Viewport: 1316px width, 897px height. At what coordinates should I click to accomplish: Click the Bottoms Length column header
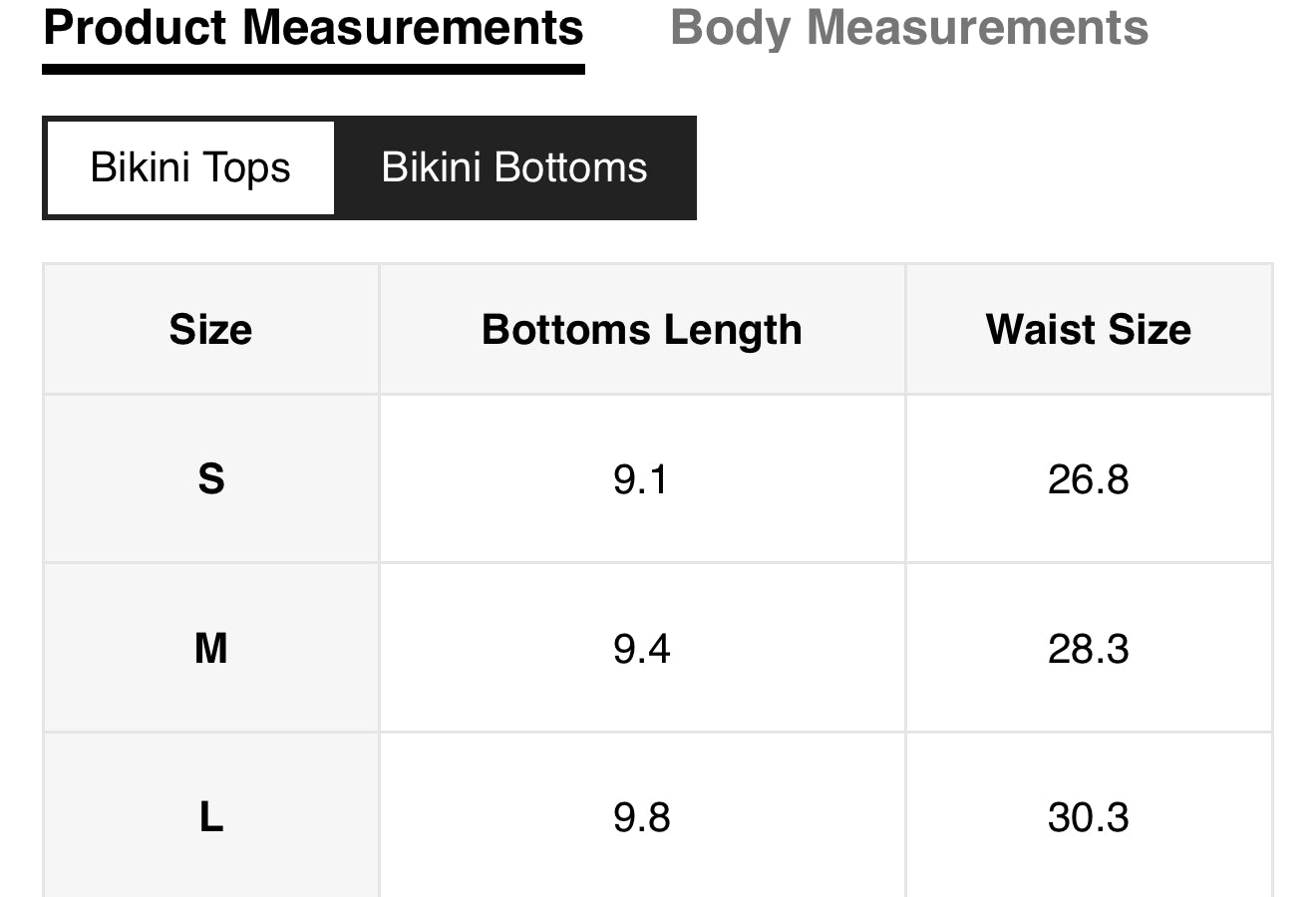point(641,330)
